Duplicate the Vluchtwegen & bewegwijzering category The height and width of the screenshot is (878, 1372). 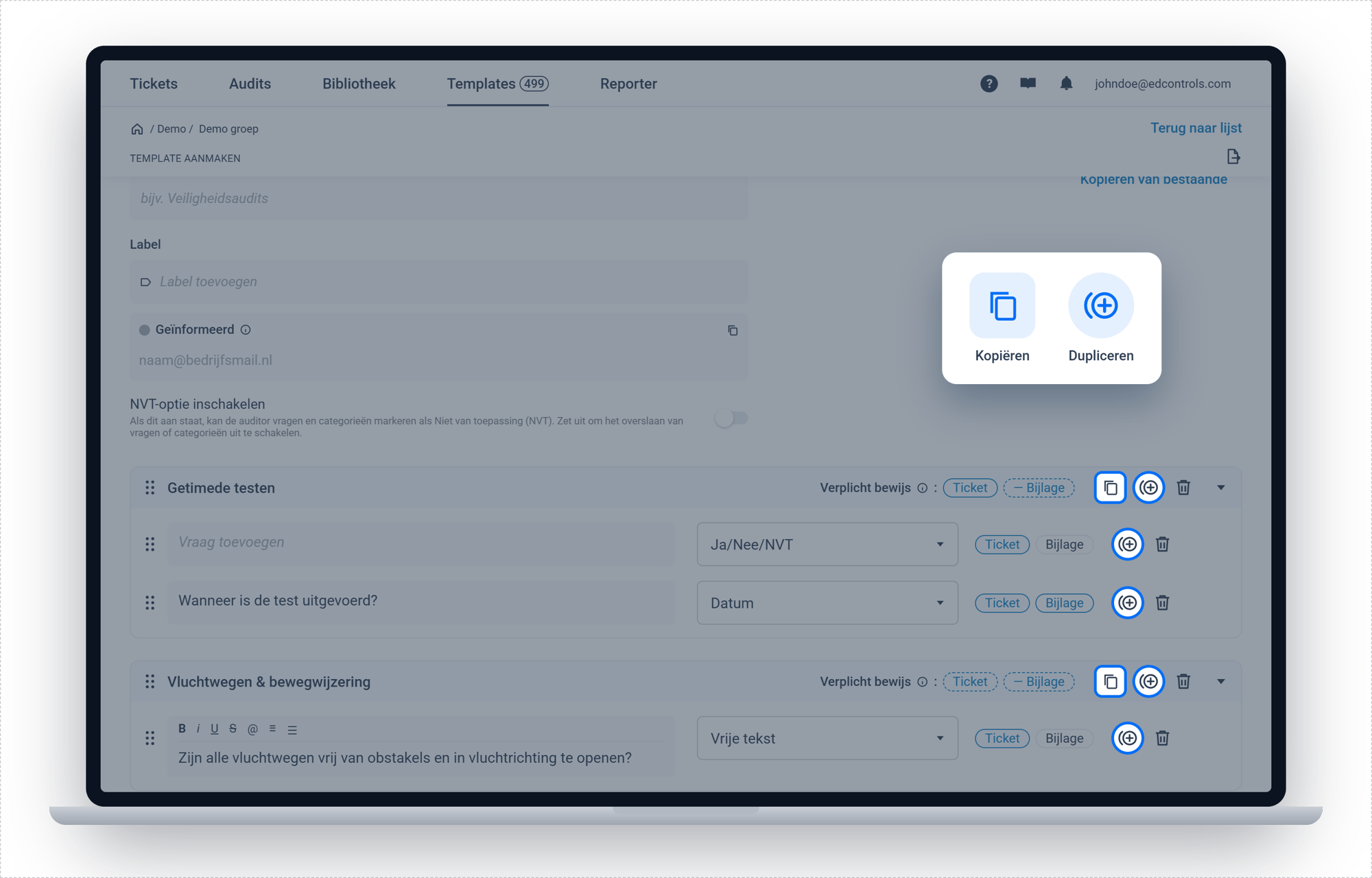point(1149,682)
